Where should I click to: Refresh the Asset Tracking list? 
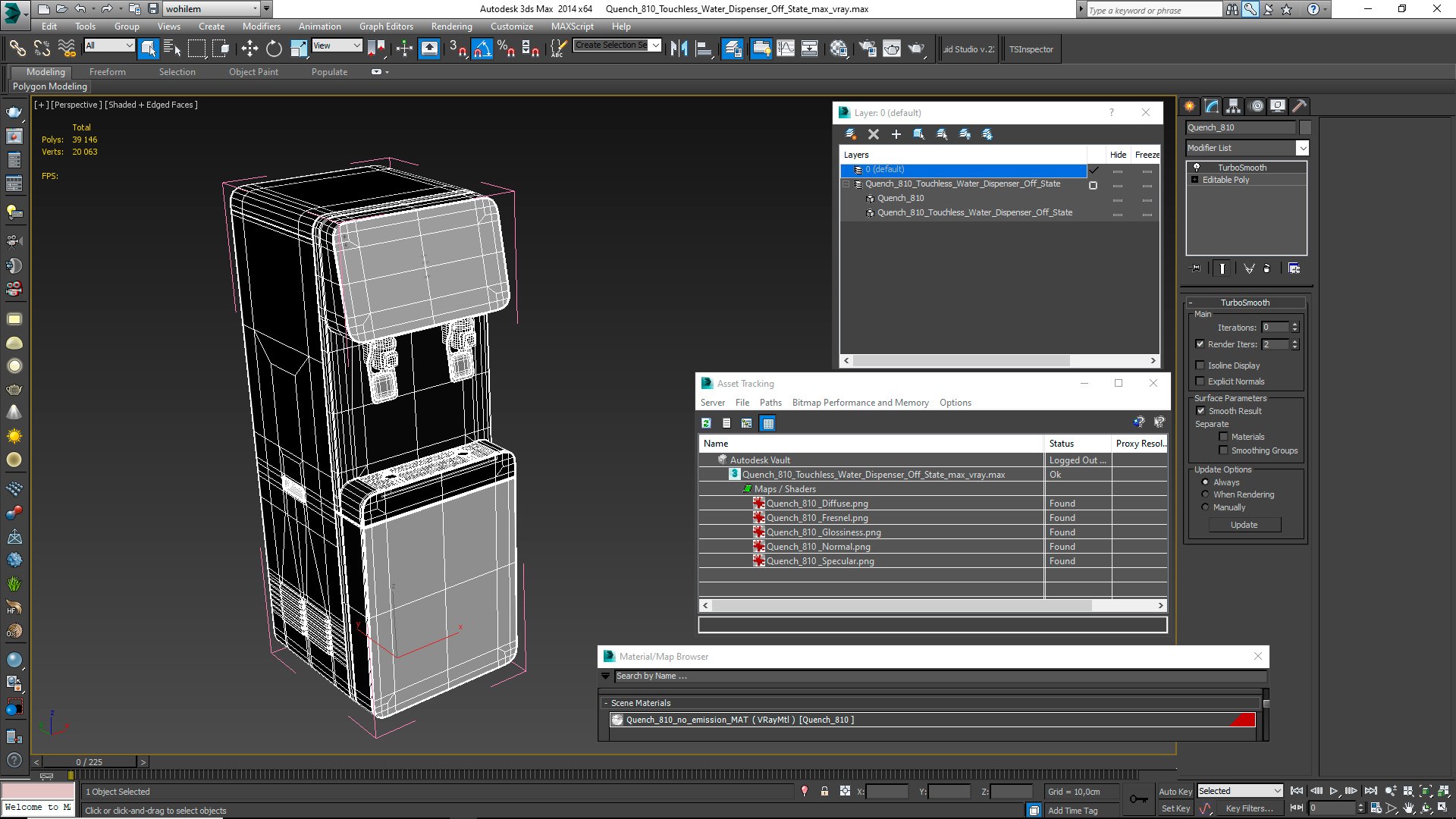click(x=706, y=423)
